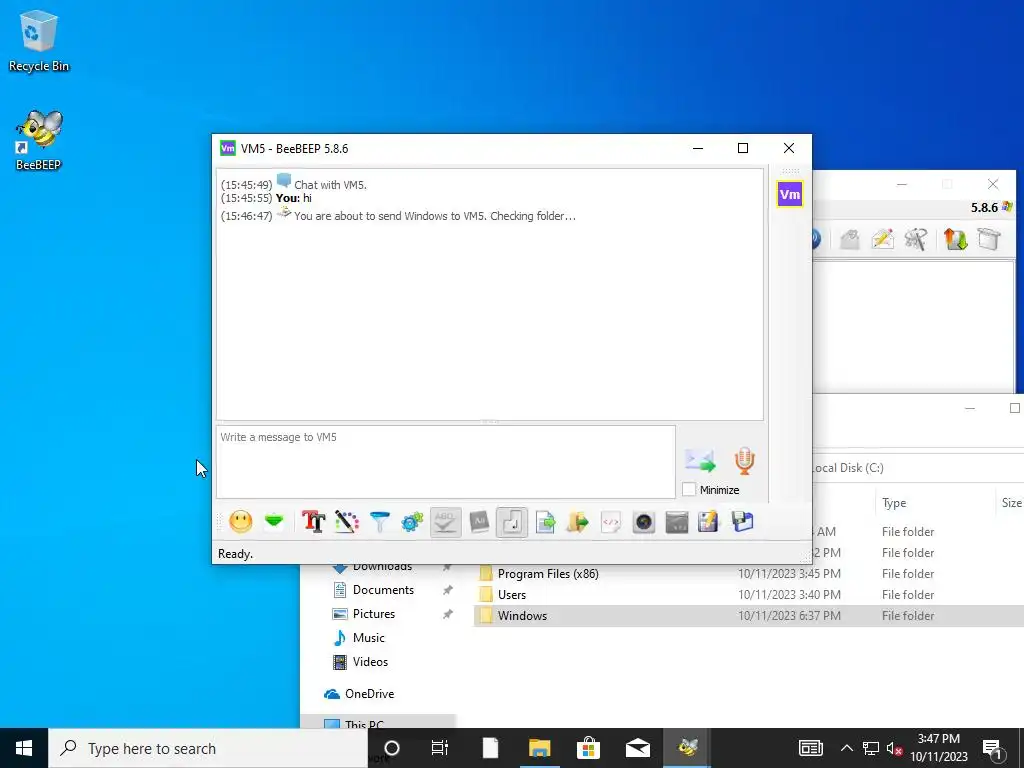Click the camera screenshot icon
Screen dimensions: 1024x768
pos(644,522)
